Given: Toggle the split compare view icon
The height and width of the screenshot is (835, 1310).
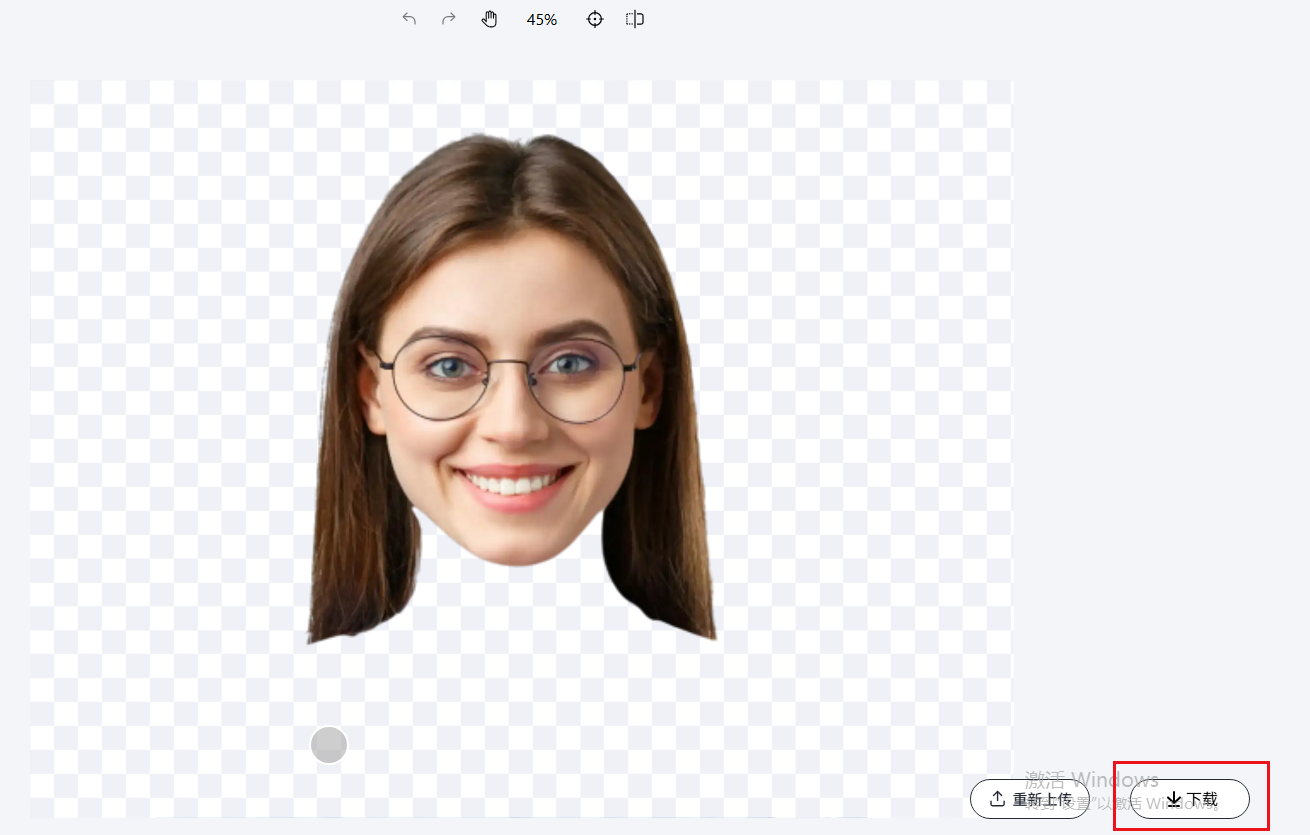Looking at the screenshot, I should 635,19.
